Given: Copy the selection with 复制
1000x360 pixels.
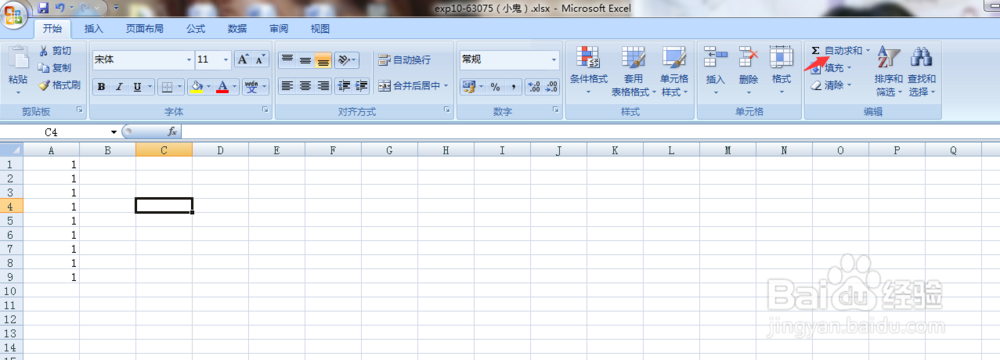Looking at the screenshot, I should (x=55, y=68).
